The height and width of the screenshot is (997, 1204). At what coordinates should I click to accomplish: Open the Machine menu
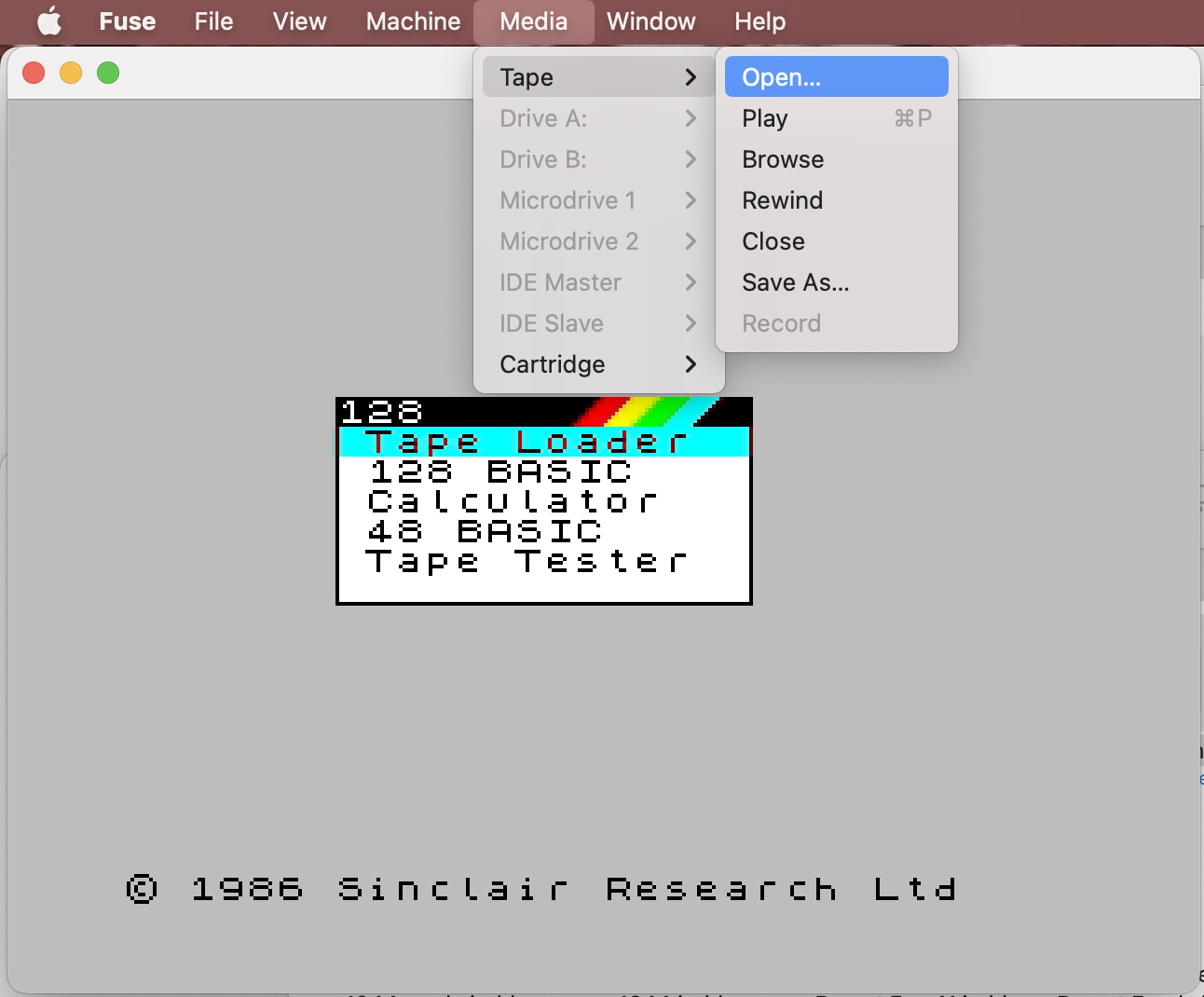click(413, 20)
